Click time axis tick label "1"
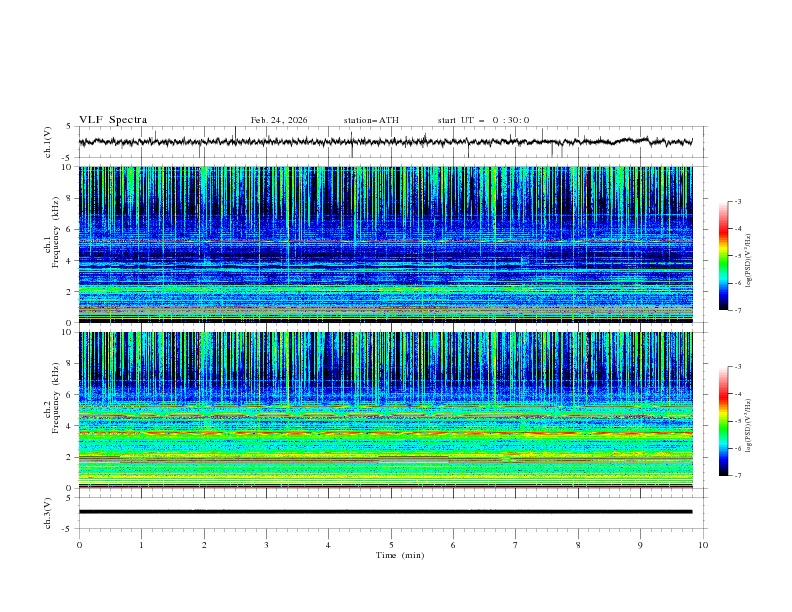The width and height of the screenshot is (792, 612). tap(141, 545)
